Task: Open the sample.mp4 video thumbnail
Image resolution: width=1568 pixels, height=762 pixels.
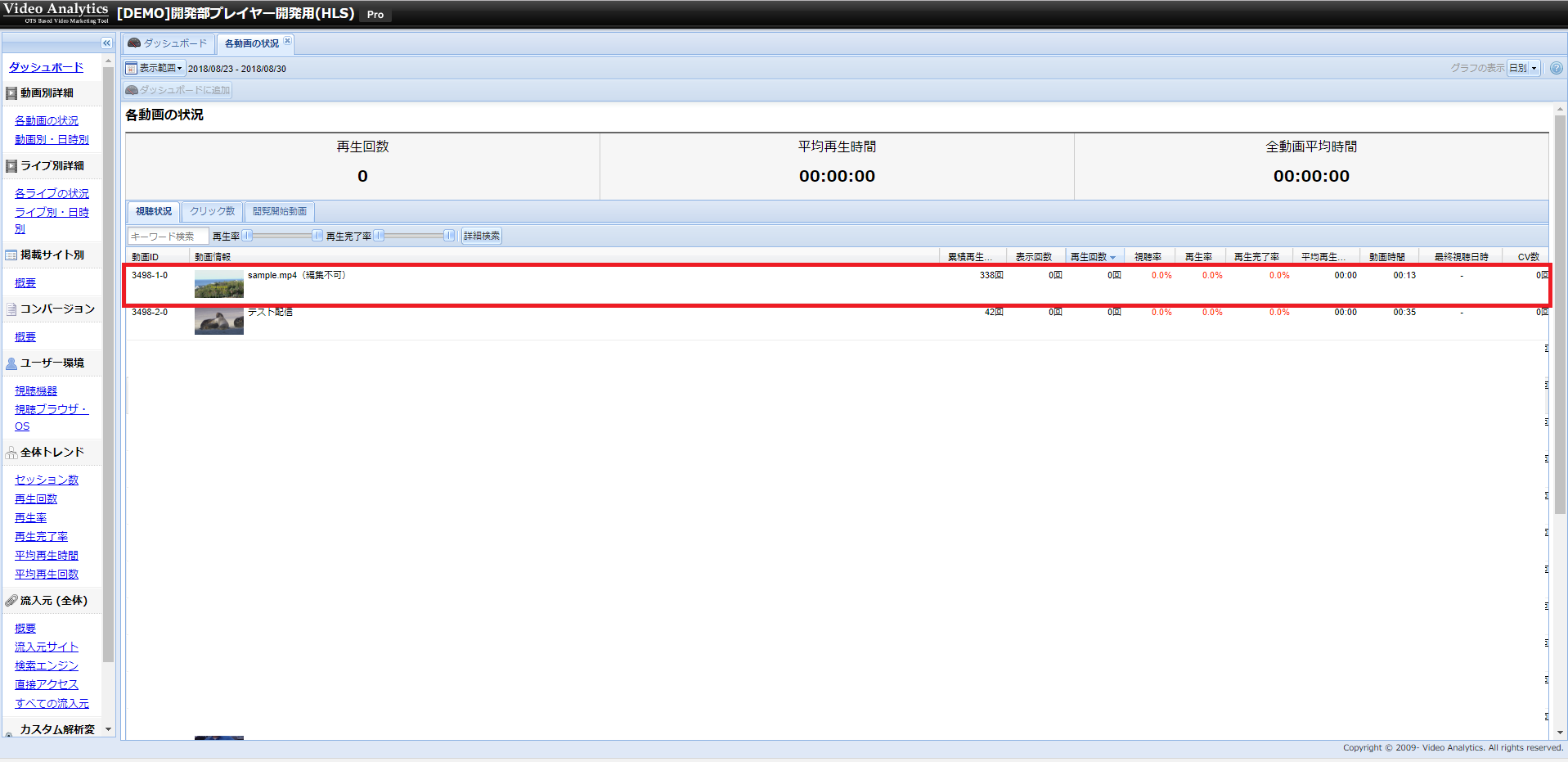Action: click(x=219, y=285)
